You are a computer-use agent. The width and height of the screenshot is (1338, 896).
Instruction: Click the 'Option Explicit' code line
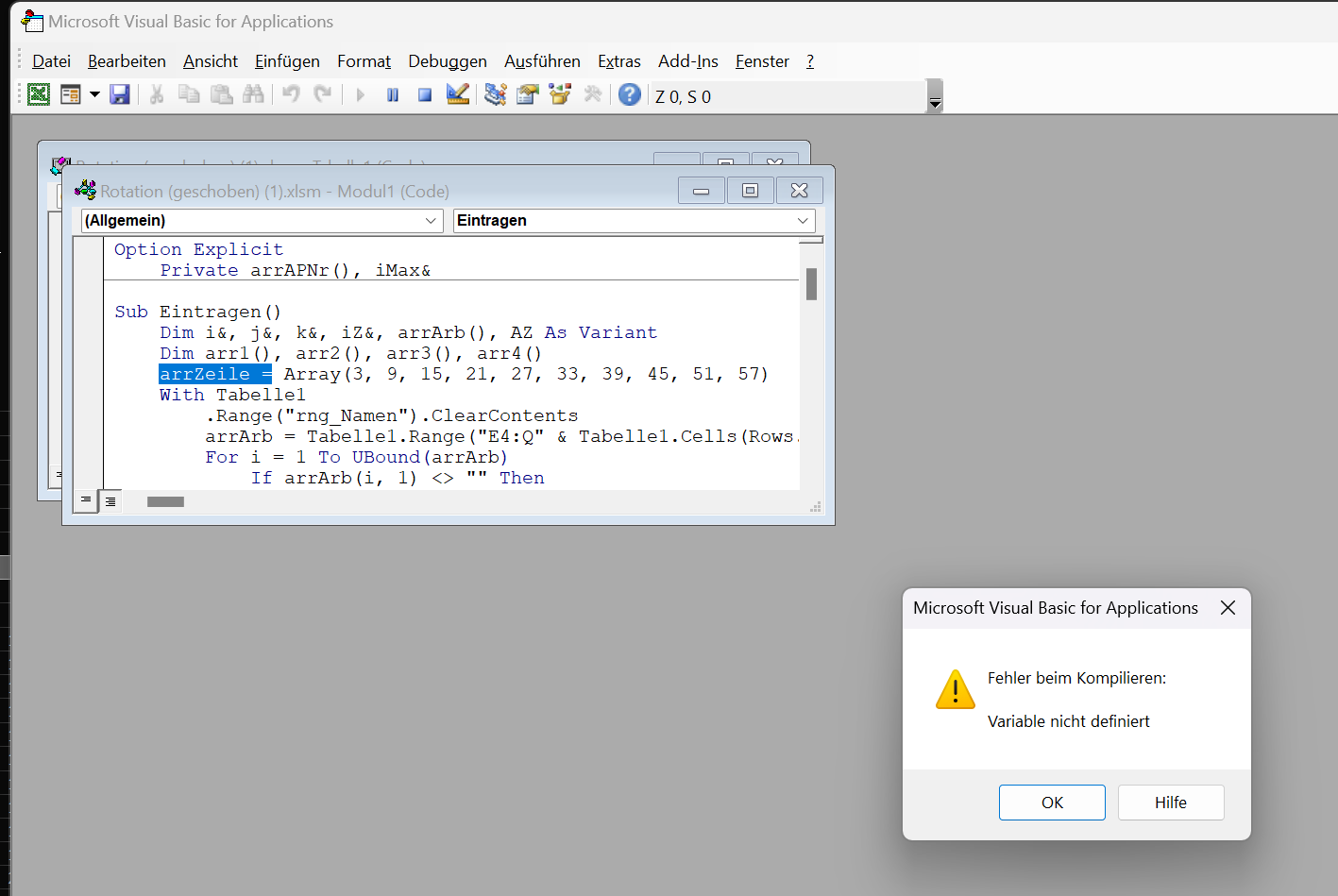click(x=198, y=249)
